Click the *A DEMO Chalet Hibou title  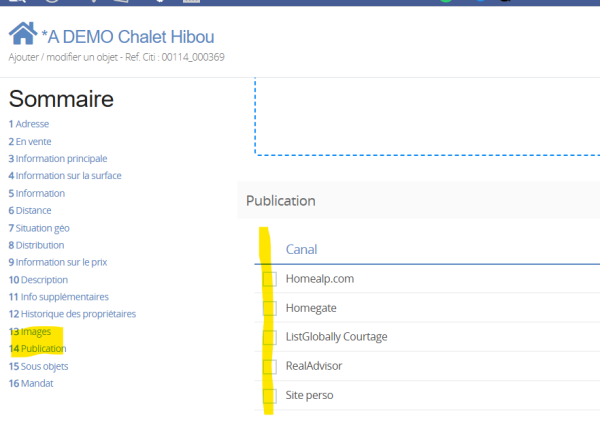click(x=128, y=37)
